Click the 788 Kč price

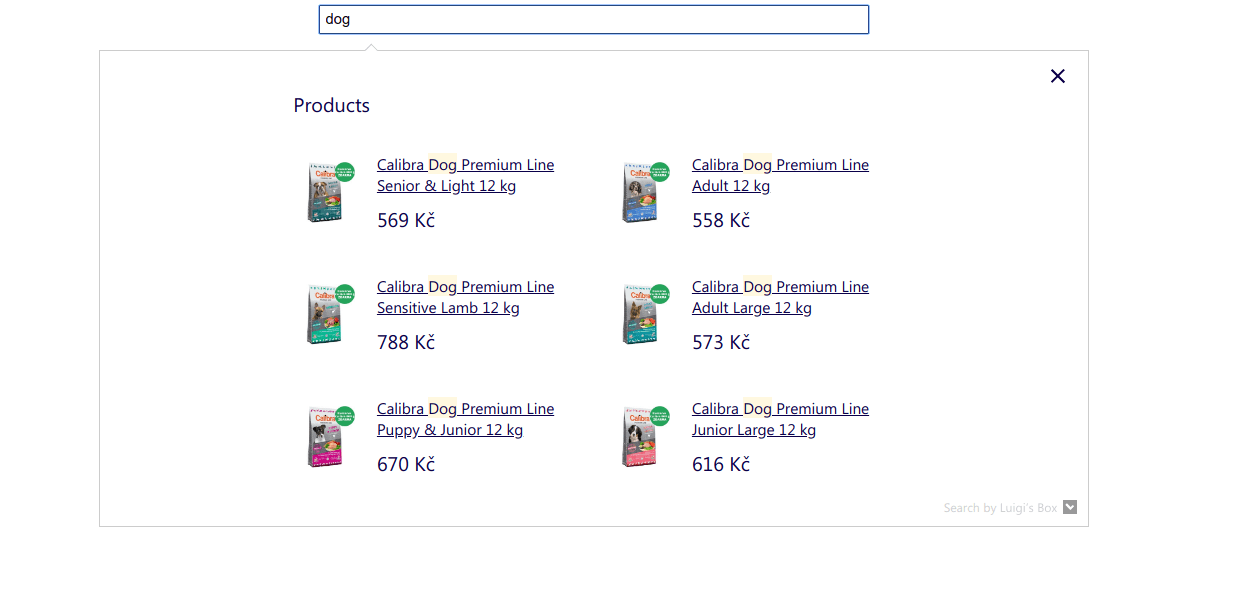406,342
